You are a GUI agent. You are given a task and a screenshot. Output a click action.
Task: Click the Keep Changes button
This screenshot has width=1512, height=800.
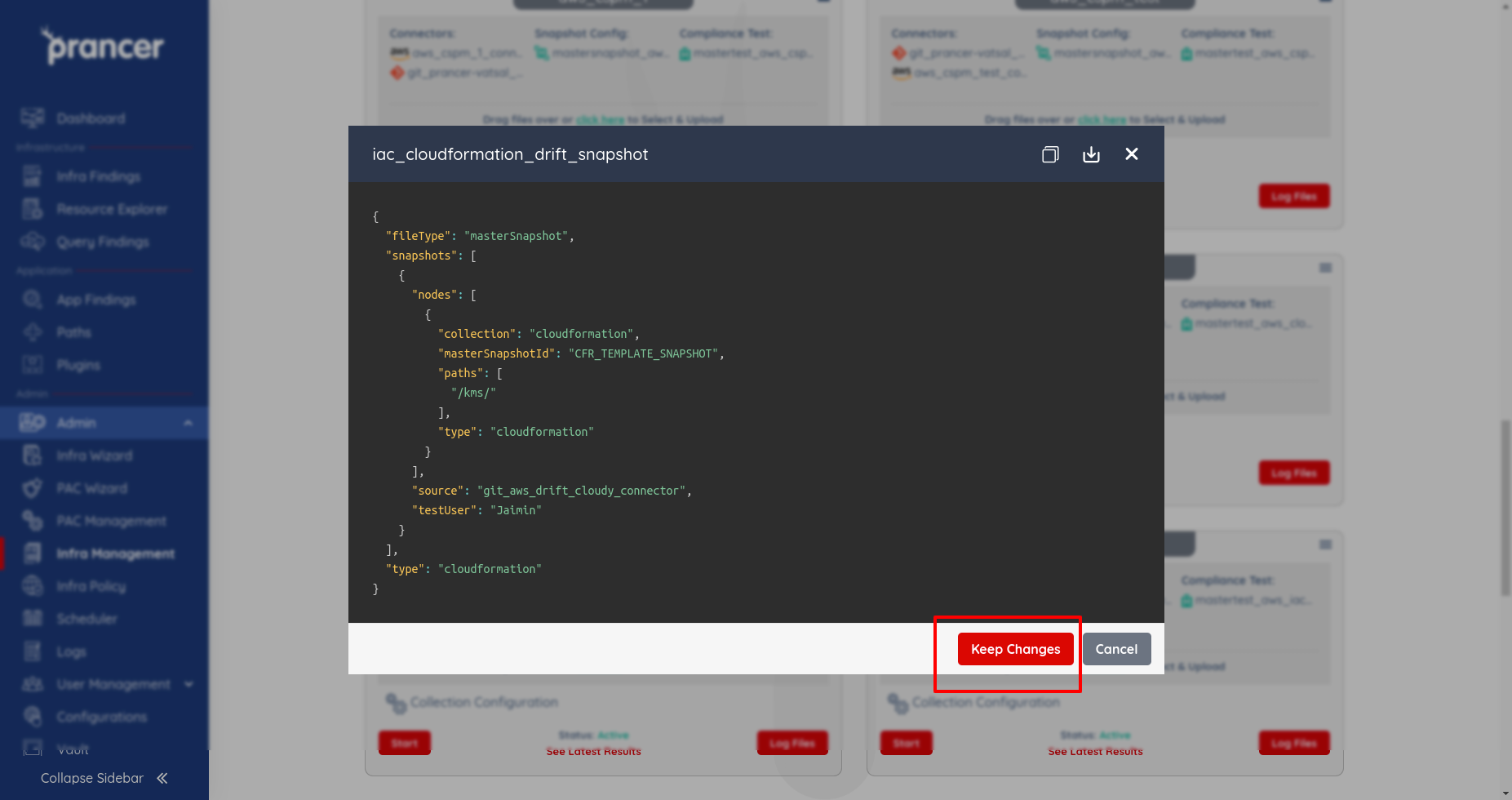(x=1015, y=649)
